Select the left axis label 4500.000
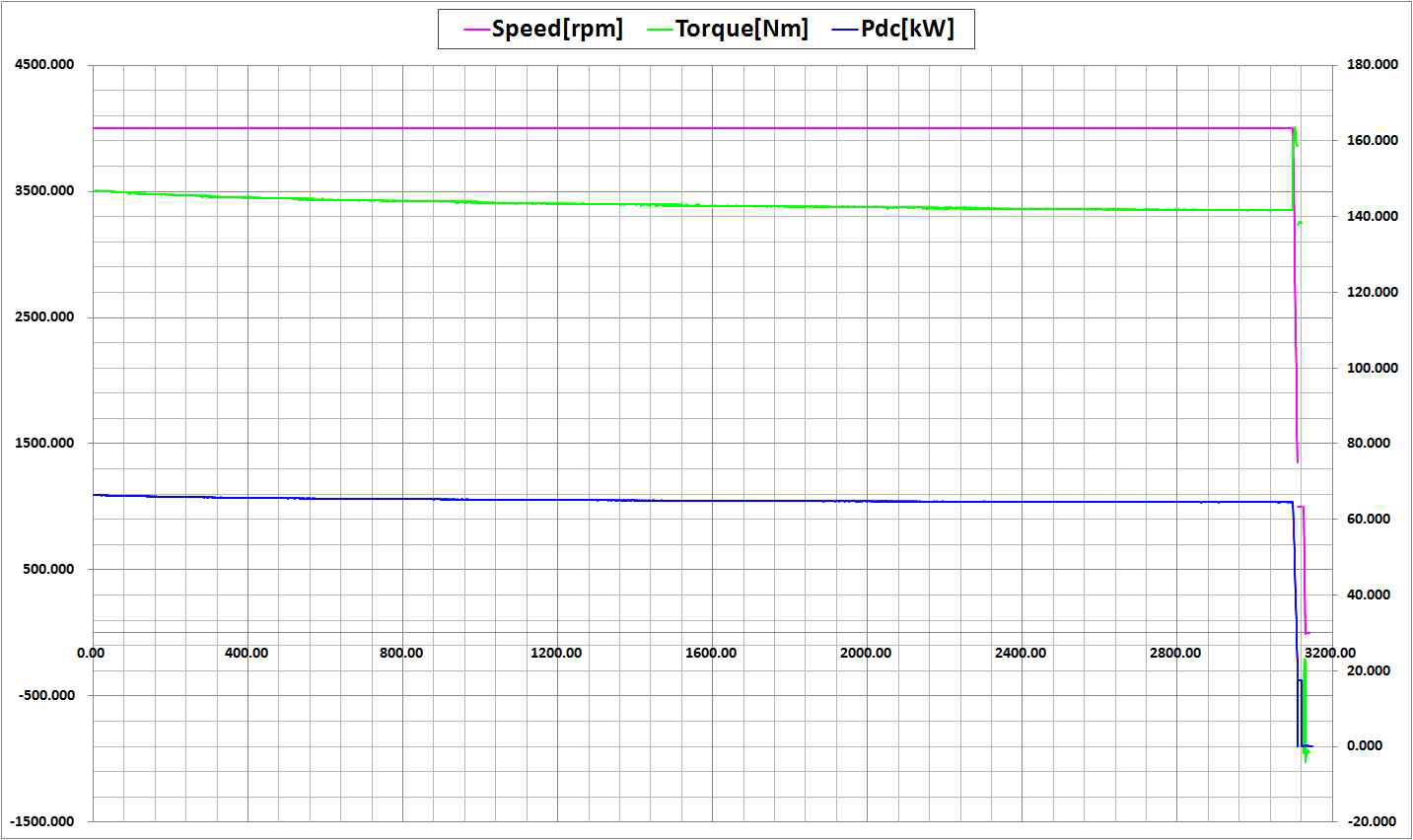The width and height of the screenshot is (1413, 840). click(44, 65)
